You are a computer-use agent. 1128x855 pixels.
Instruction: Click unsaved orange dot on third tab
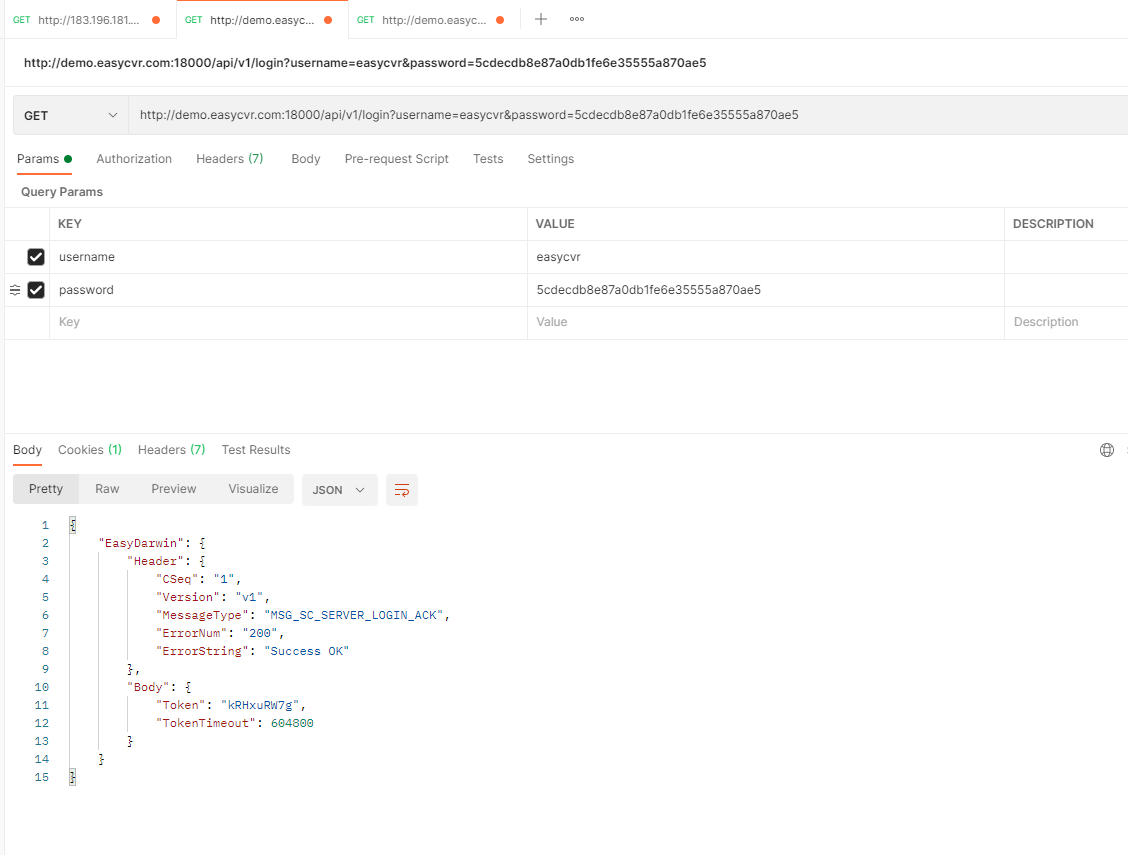[500, 20]
